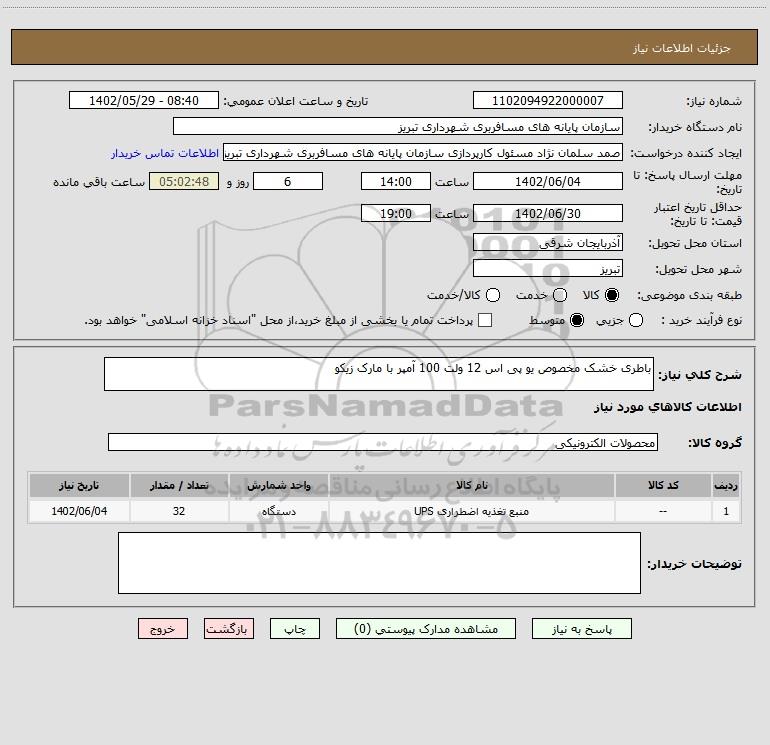Screen dimensions: 770x745
Task: Click the تاریخ نیاز column header
Action: click(x=79, y=485)
